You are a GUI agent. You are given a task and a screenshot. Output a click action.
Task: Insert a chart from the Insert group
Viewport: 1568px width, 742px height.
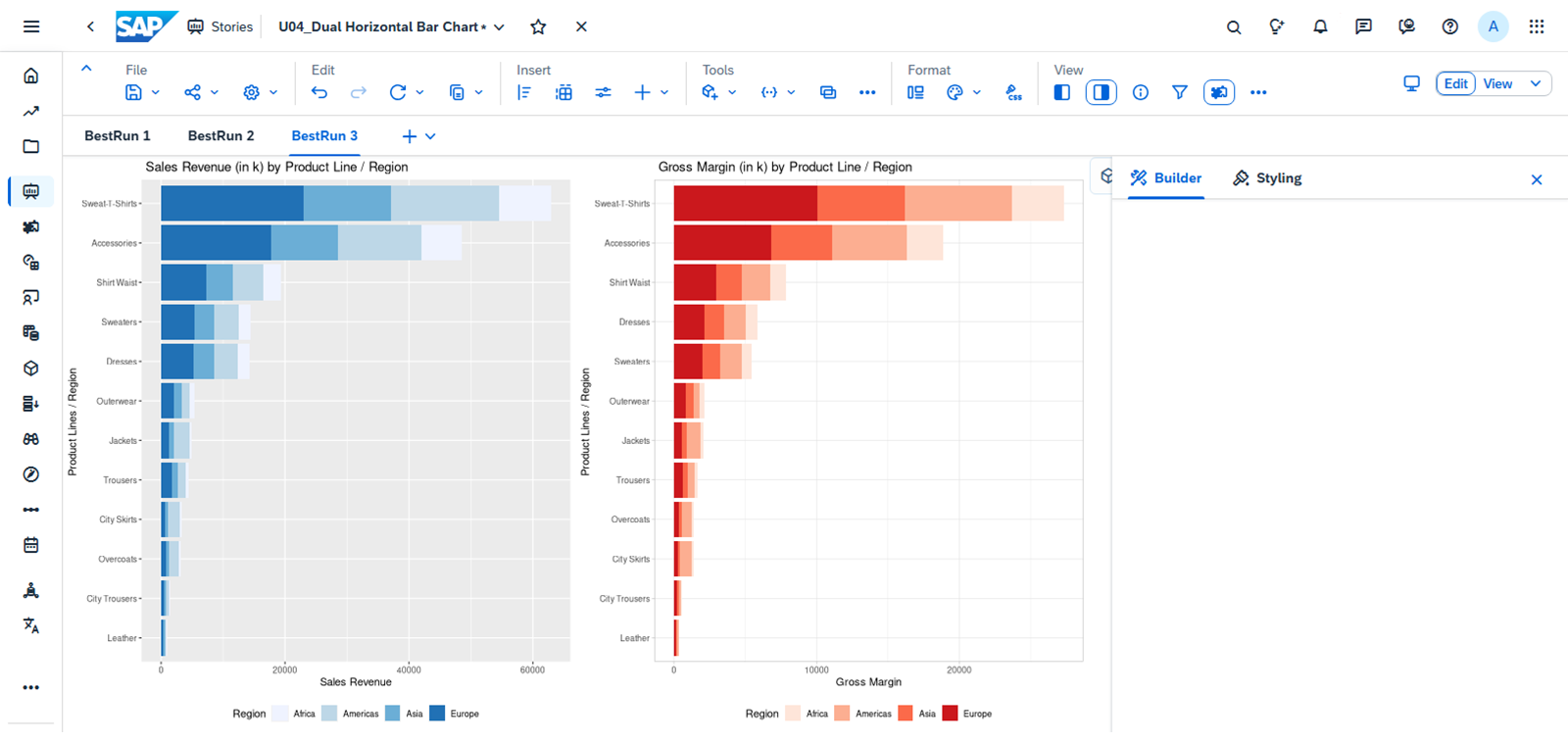524,92
